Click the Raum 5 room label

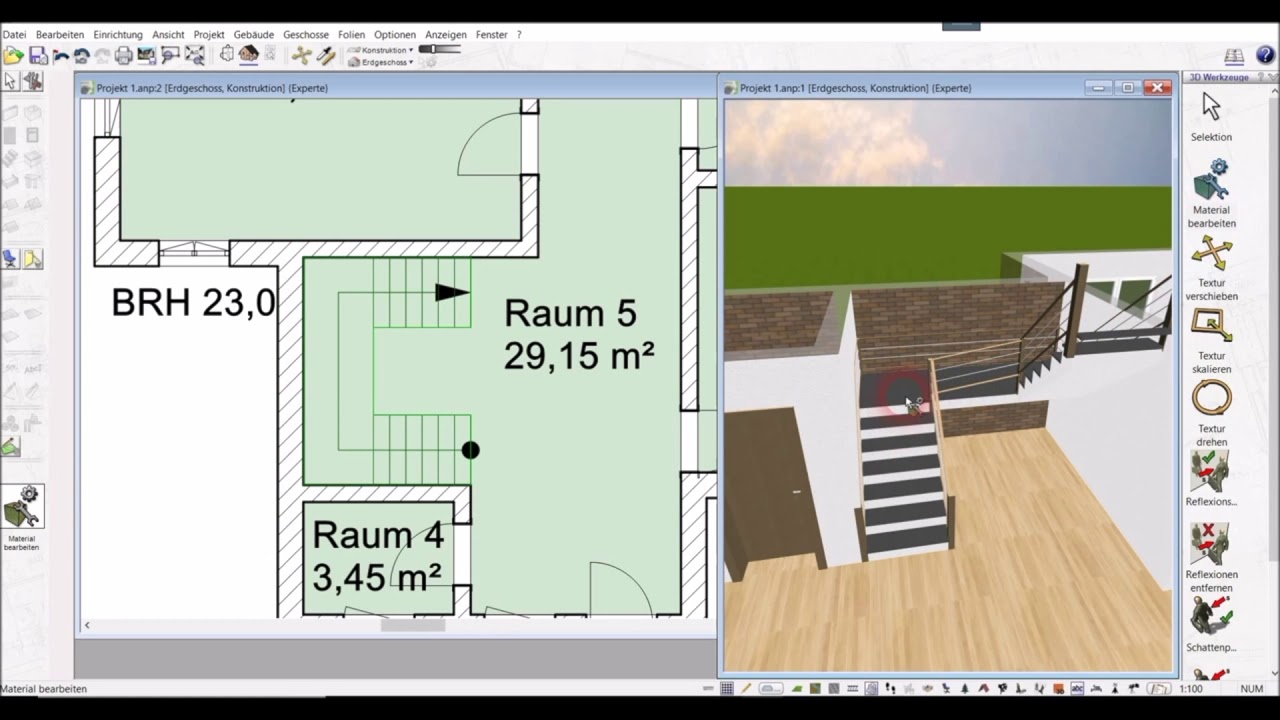point(570,313)
